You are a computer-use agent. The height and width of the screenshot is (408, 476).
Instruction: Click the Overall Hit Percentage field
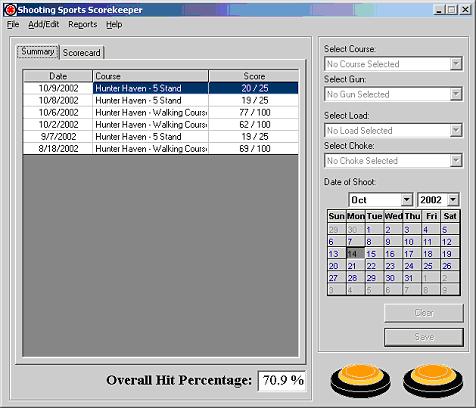pyautogui.click(x=282, y=380)
